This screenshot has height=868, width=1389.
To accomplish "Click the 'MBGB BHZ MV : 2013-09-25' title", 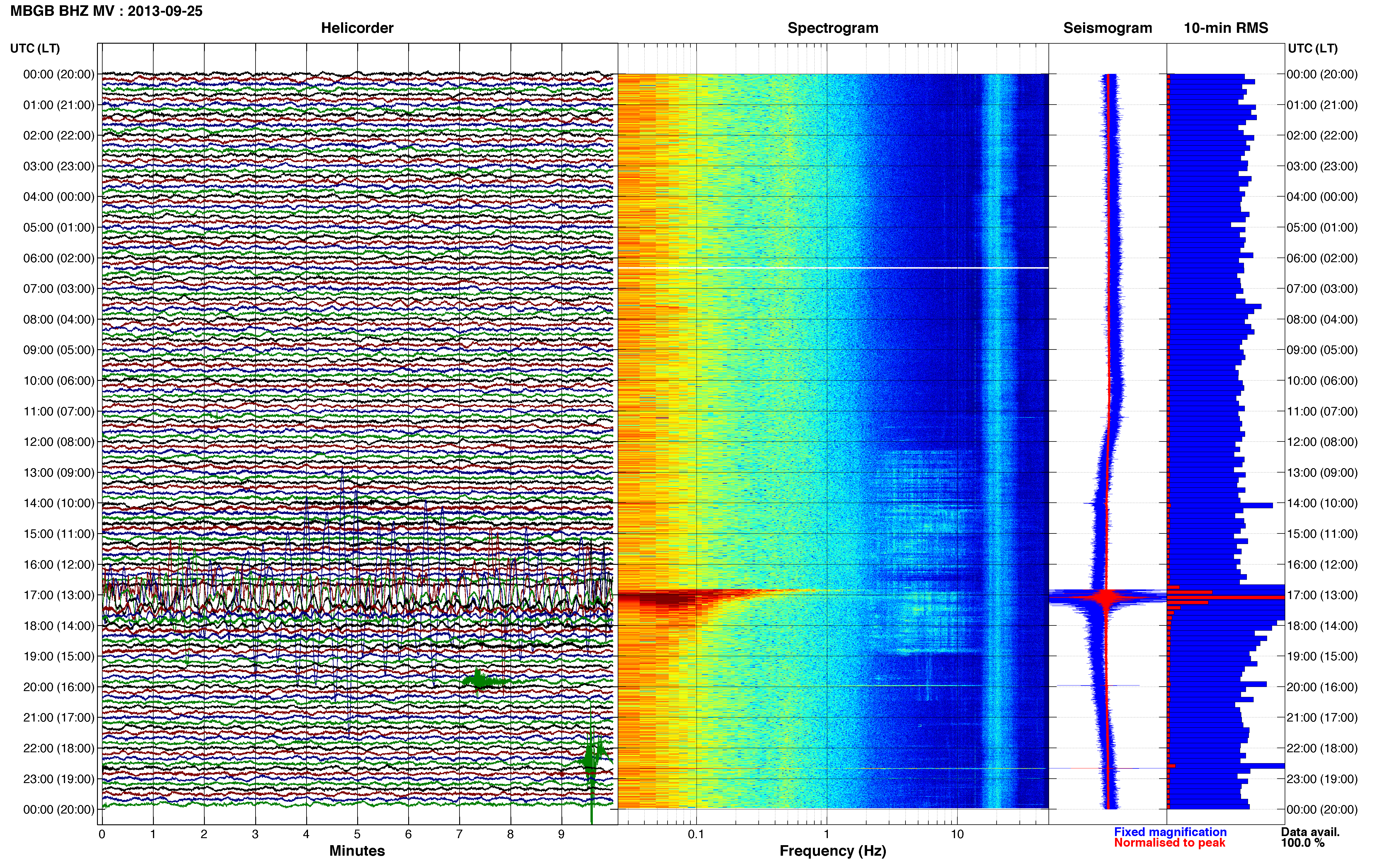I will 106,11.
